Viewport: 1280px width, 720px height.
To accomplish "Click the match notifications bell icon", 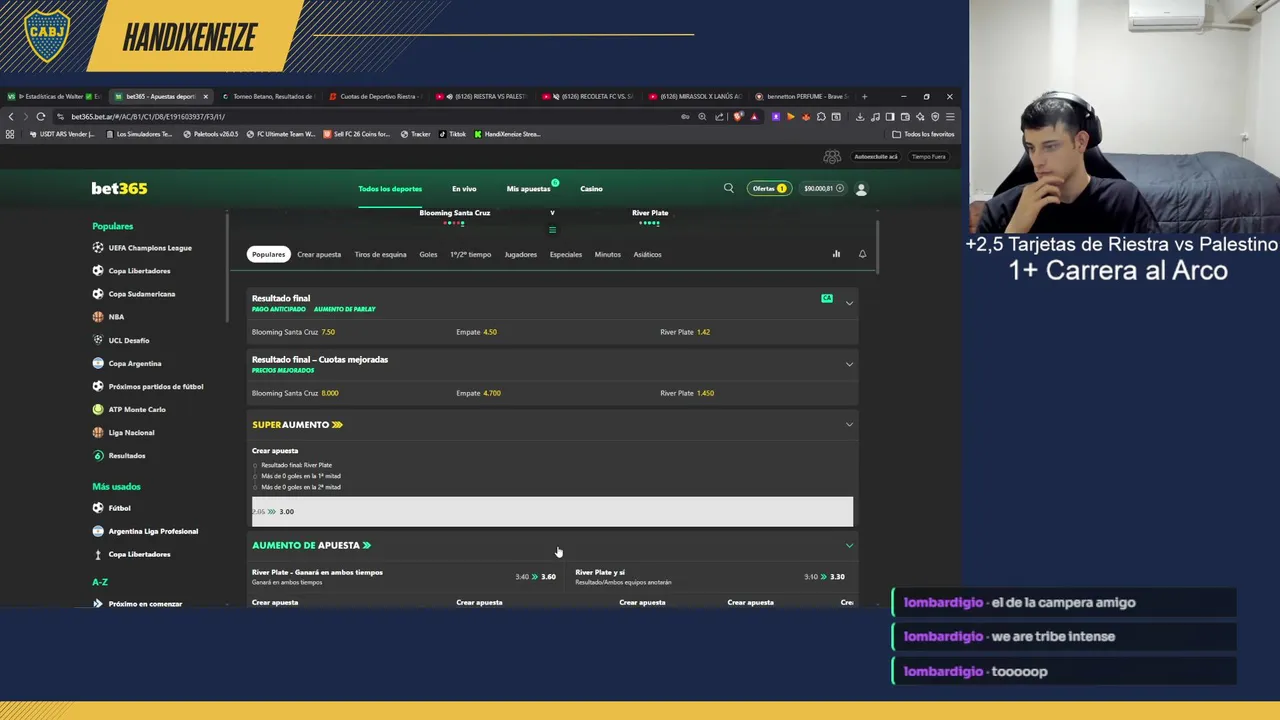I will coord(862,254).
